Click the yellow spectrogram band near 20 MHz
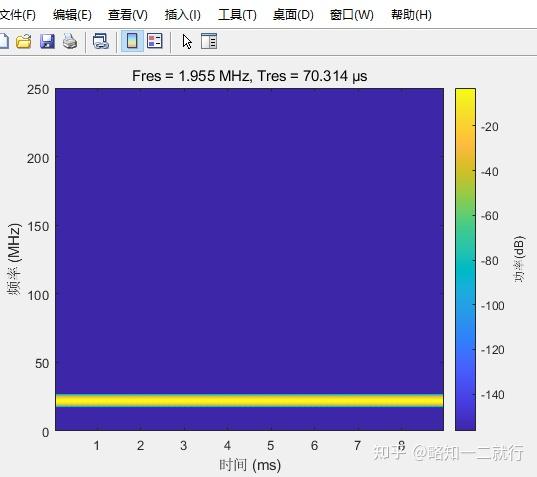The height and width of the screenshot is (477, 537). click(249, 400)
